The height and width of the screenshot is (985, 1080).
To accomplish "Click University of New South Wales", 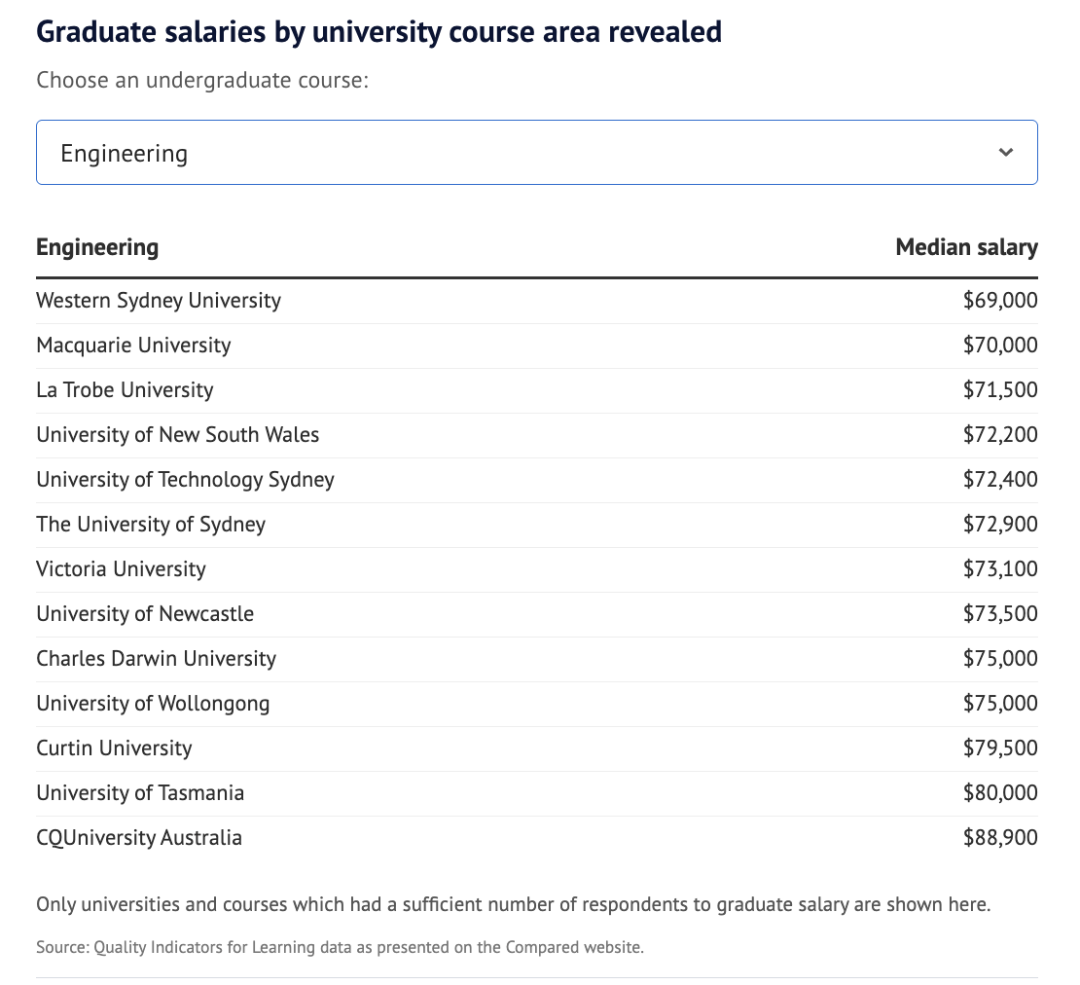I will pos(178,435).
